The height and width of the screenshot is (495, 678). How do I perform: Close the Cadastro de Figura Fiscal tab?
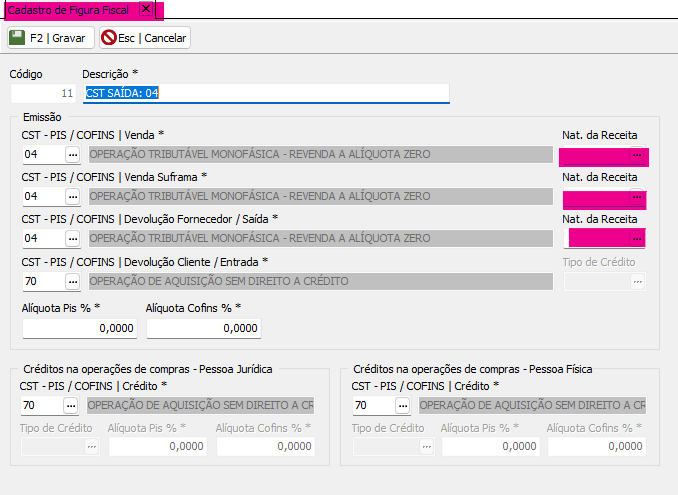pyautogui.click(x=146, y=9)
